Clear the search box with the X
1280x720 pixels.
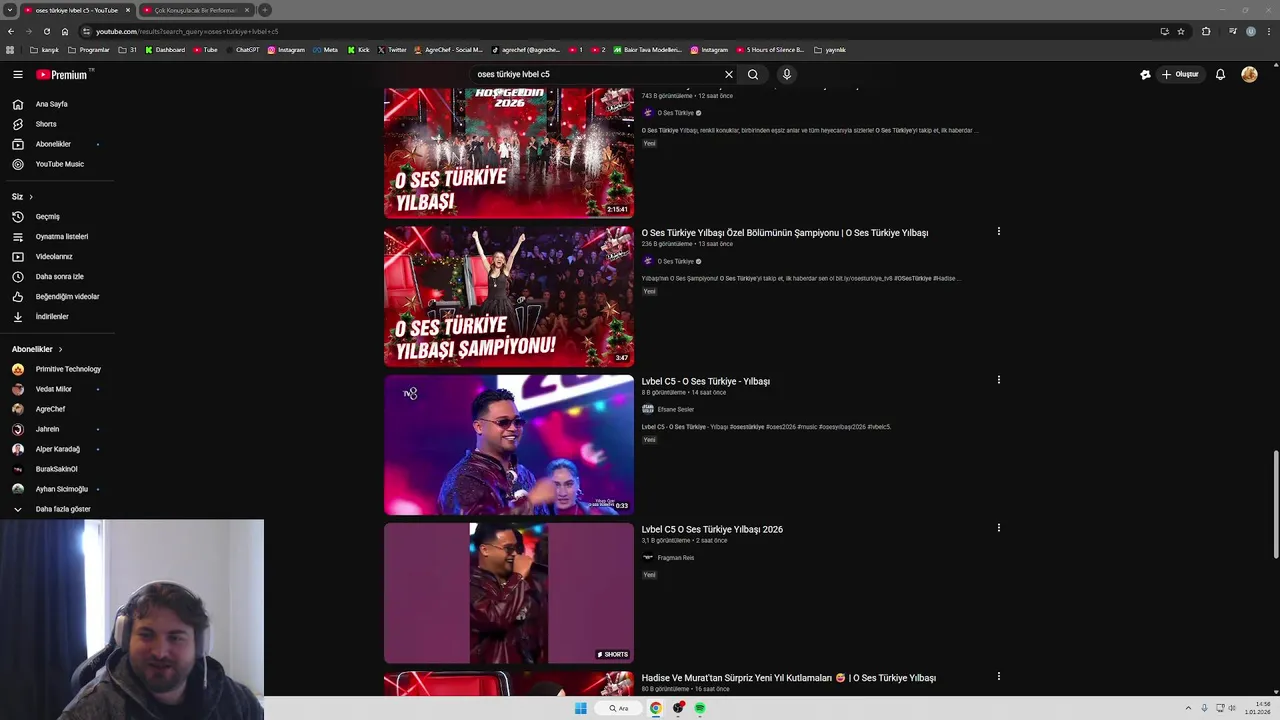(x=729, y=74)
